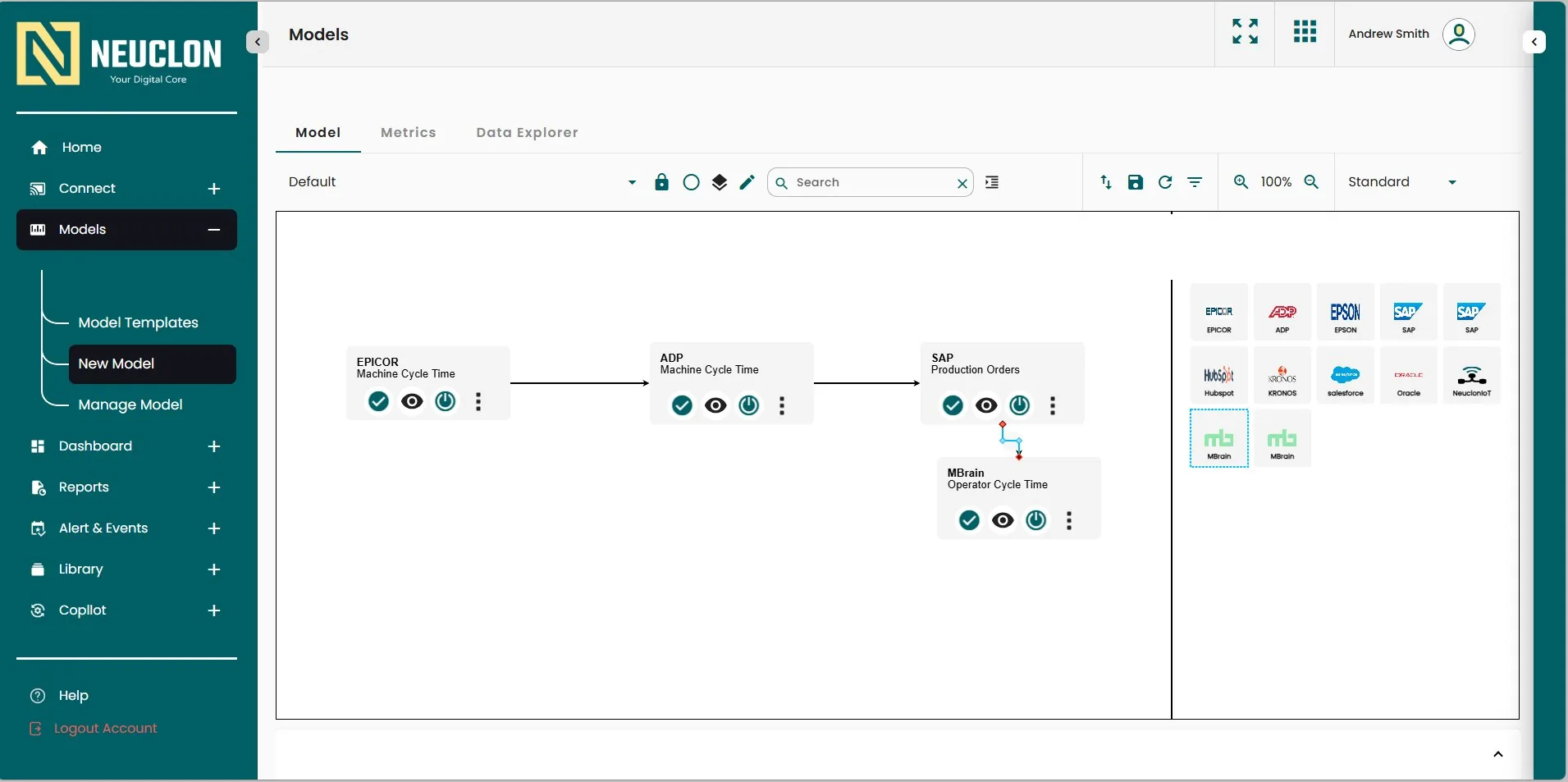This screenshot has width=1568, height=782.
Task: Toggle SAP Production Orders power button
Action: click(1020, 405)
